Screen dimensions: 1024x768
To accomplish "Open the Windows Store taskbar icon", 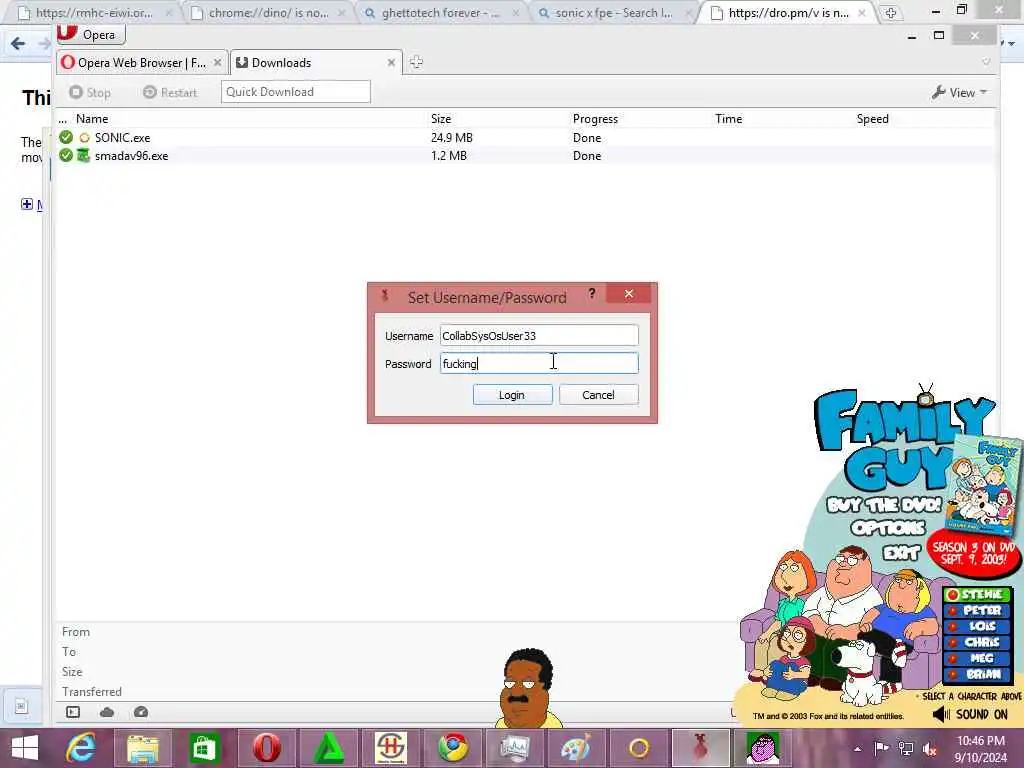I will pos(204,748).
